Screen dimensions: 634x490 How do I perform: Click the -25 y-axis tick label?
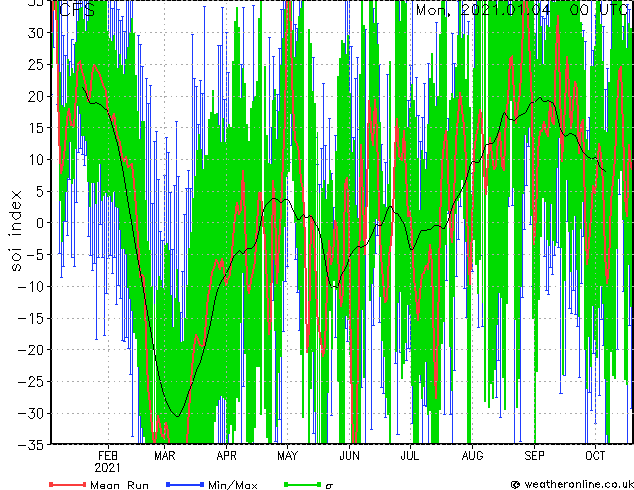point(31,382)
